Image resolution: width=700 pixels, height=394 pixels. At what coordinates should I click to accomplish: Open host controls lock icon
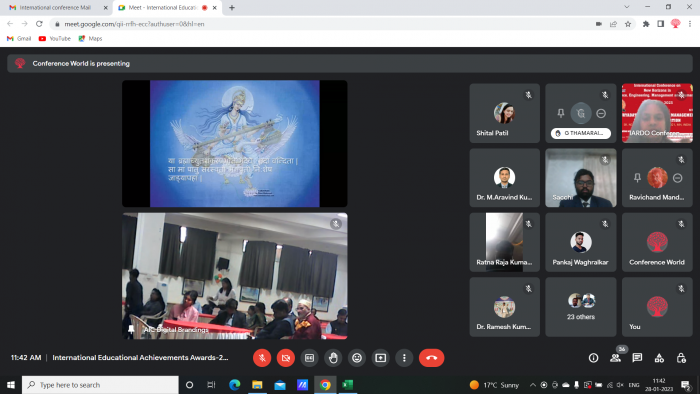tap(681, 358)
